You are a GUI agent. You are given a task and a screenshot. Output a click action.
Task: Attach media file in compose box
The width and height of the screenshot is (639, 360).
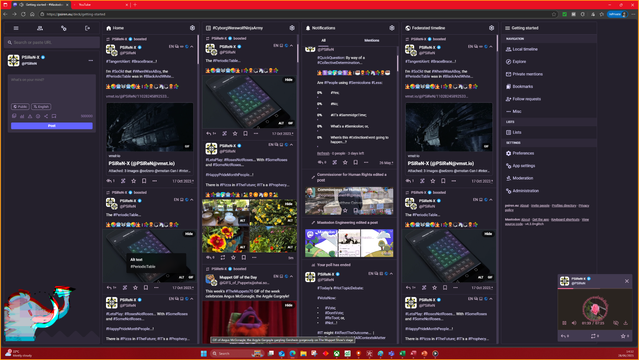[x=14, y=116]
